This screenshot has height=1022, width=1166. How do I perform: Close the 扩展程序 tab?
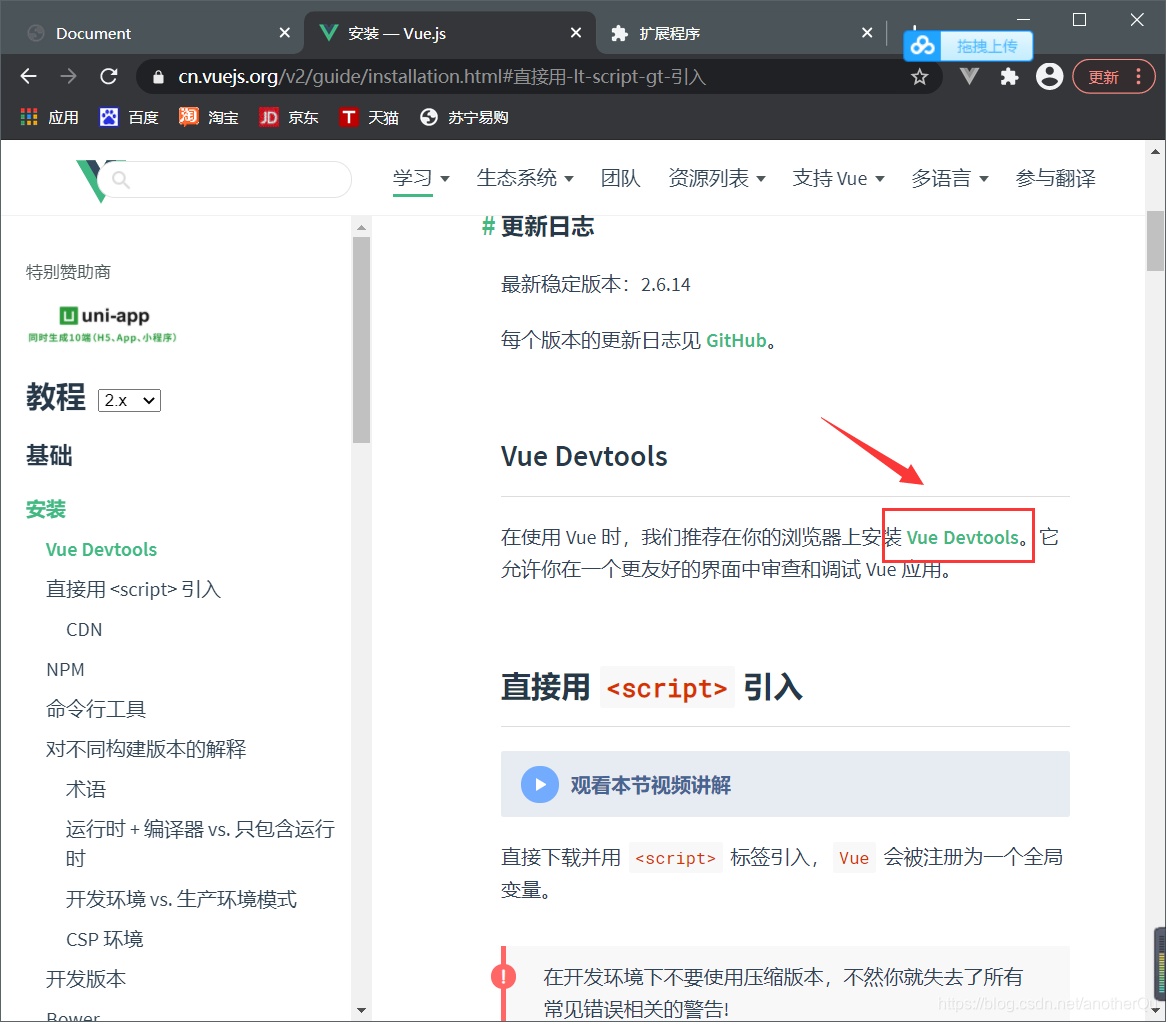[867, 33]
